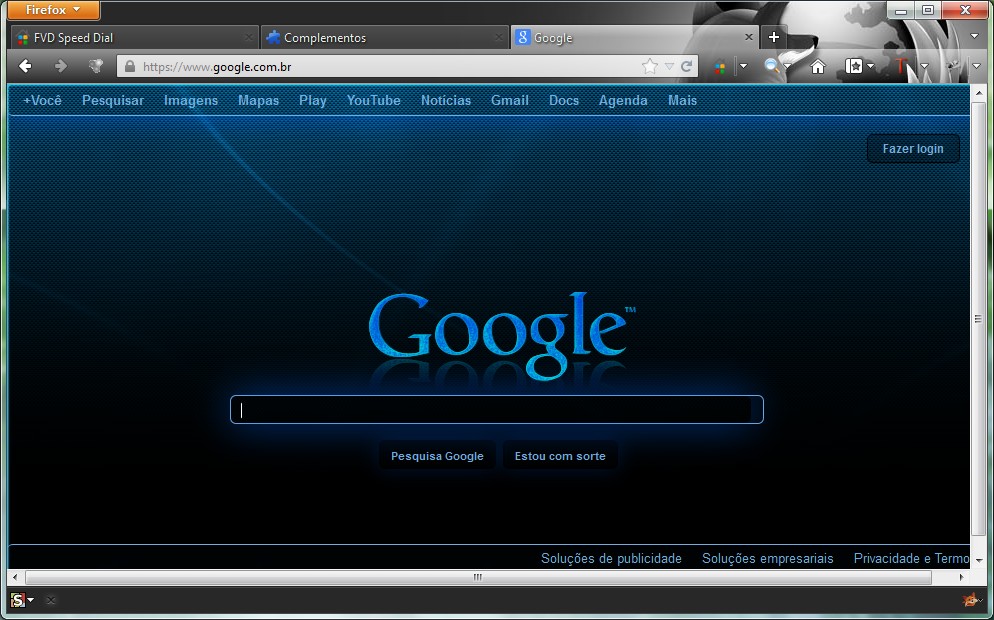Open dropdown next to S add-on icon
The height and width of the screenshot is (620, 994).
tap(30, 600)
